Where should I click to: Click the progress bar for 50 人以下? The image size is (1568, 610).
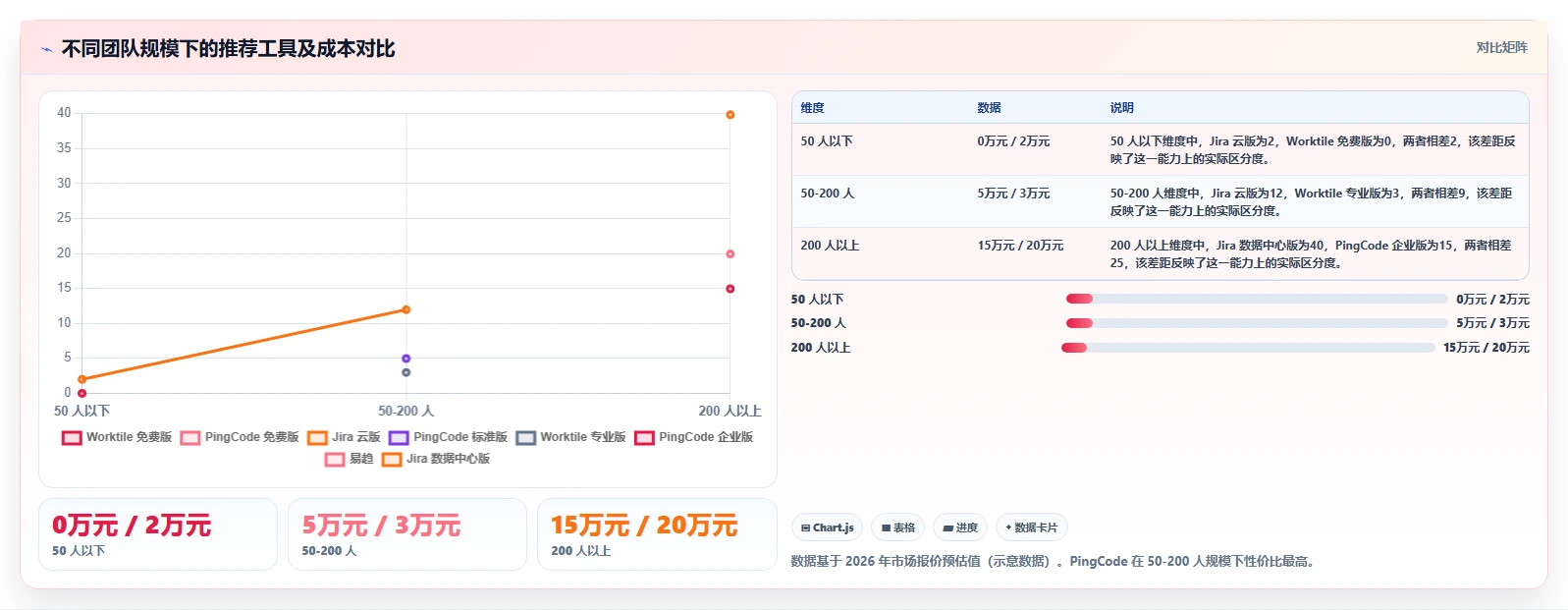tap(1257, 299)
